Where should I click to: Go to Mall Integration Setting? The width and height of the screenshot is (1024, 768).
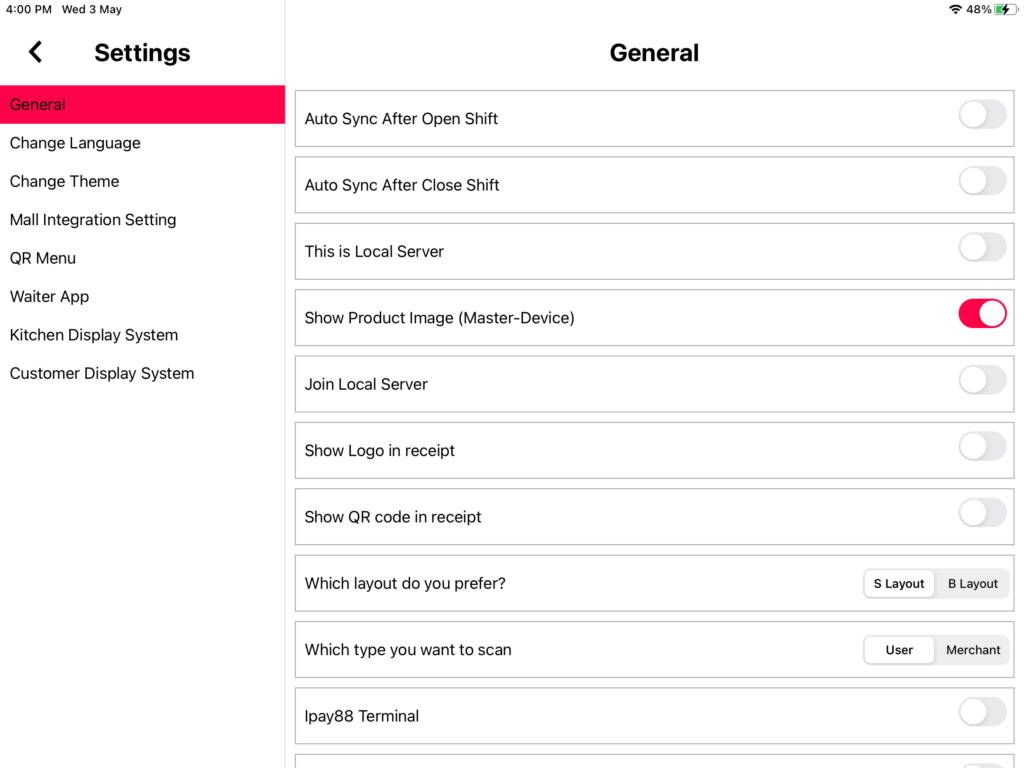point(93,220)
